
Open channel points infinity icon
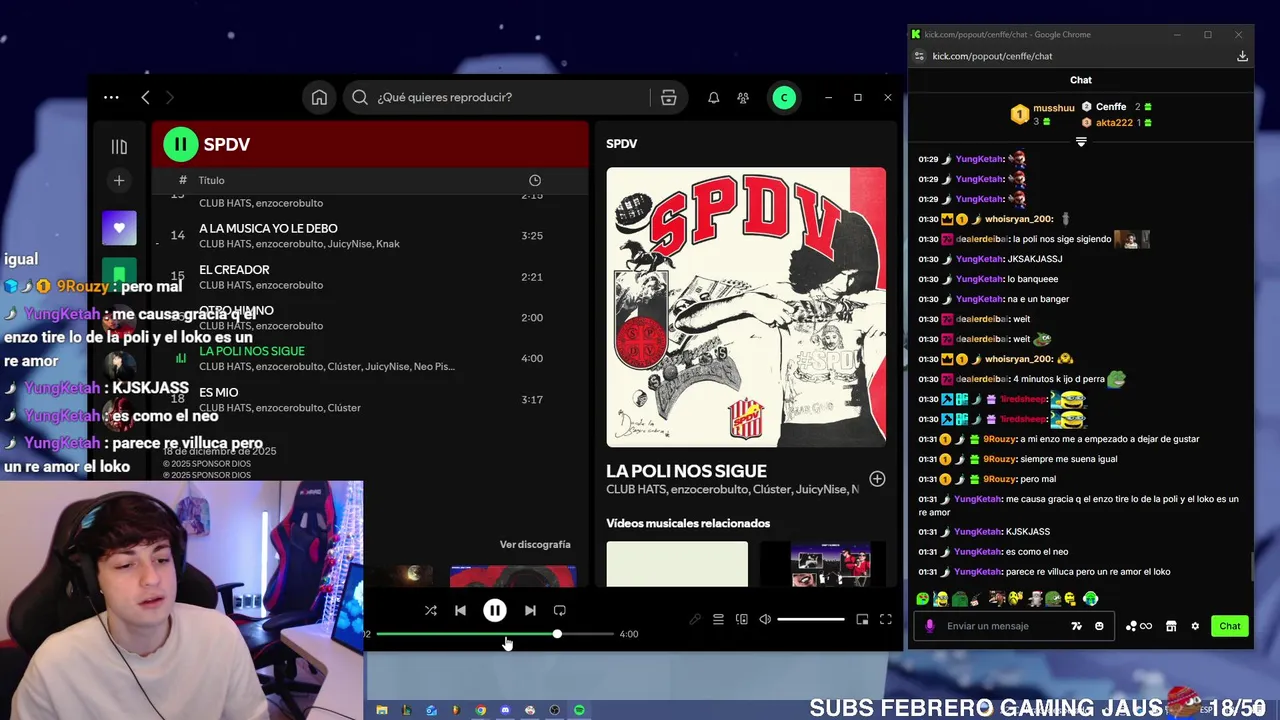(1139, 626)
